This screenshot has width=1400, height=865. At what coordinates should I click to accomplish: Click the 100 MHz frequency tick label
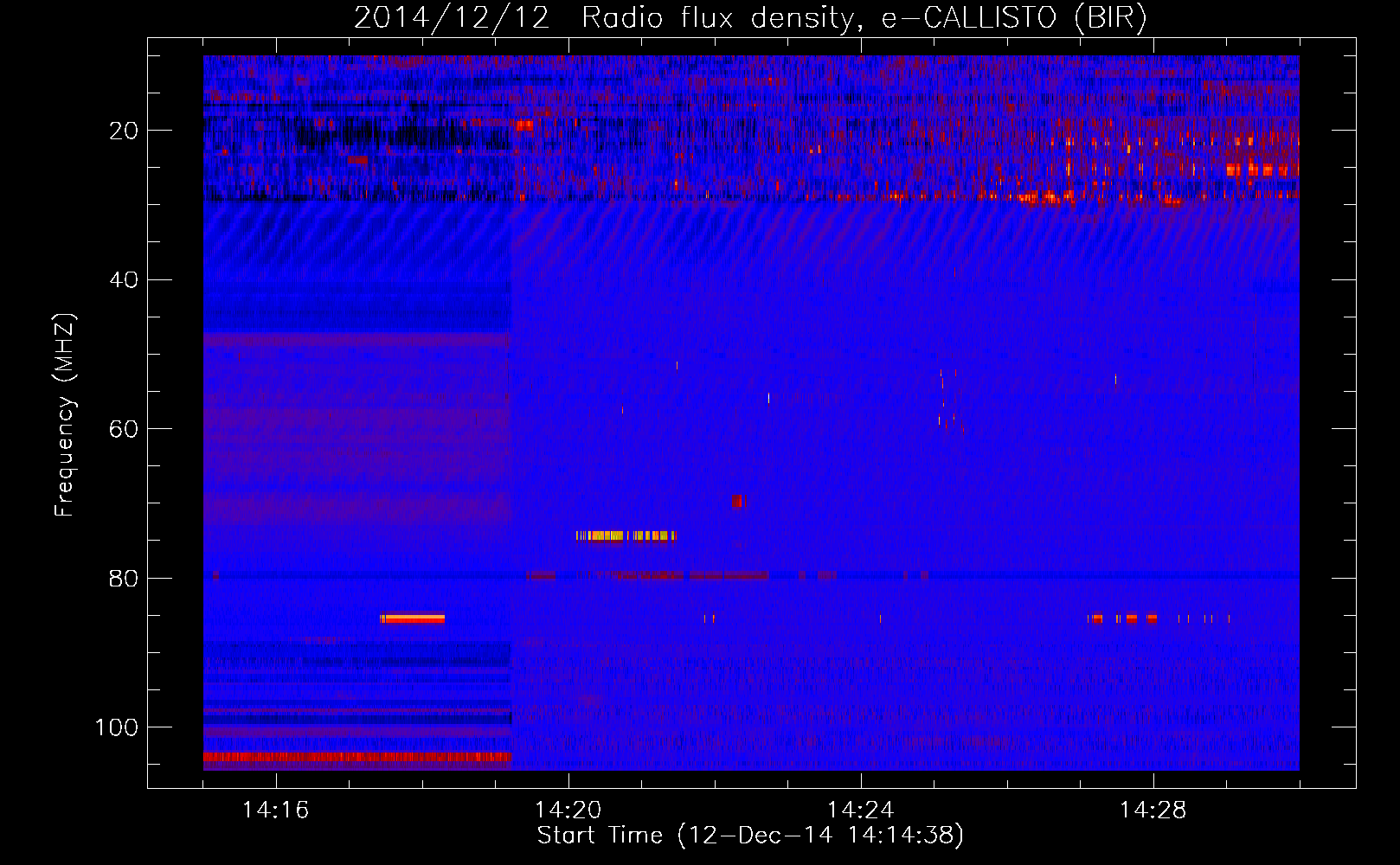click(117, 727)
